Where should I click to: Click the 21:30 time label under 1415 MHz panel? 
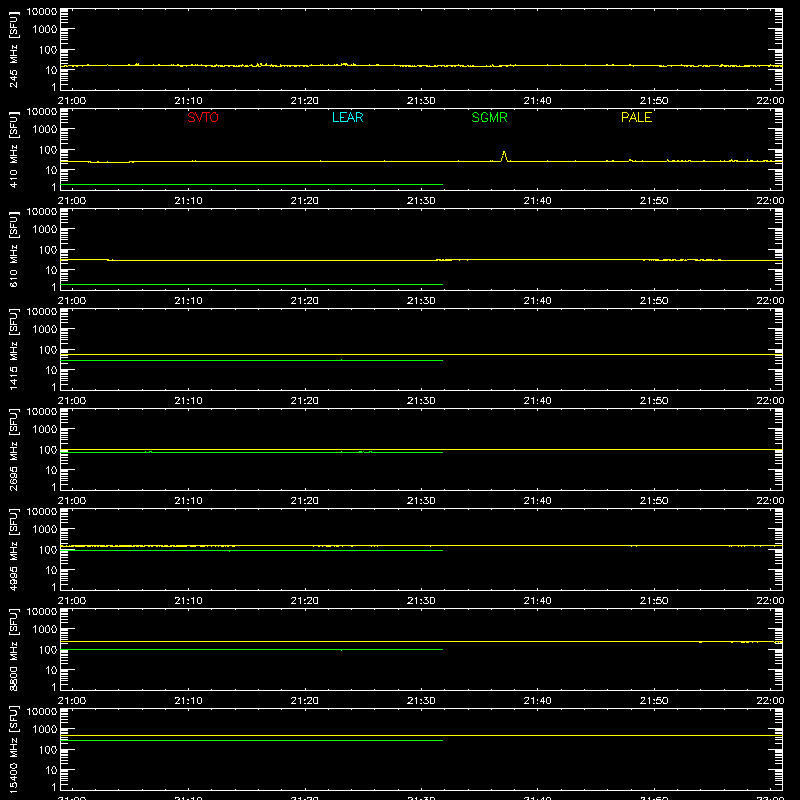(x=421, y=401)
